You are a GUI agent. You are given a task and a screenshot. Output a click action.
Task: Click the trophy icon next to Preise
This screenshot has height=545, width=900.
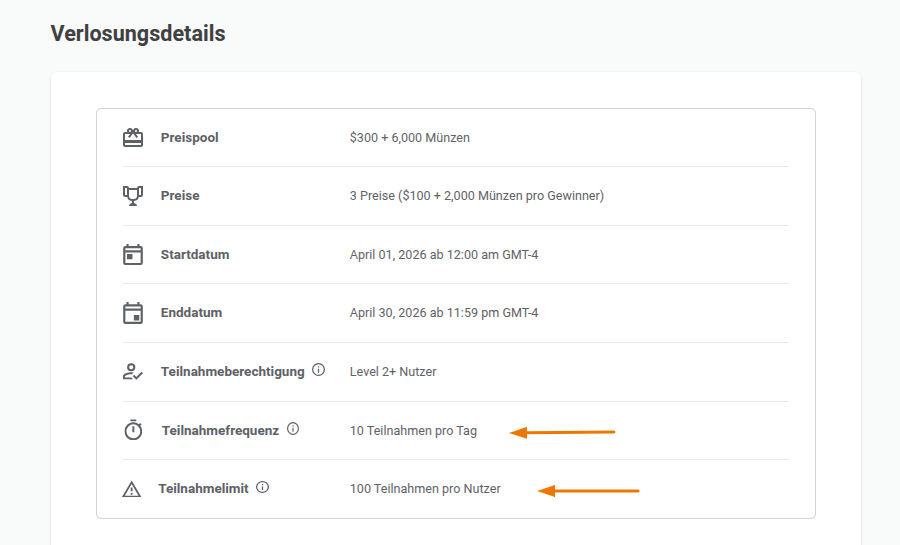133,196
